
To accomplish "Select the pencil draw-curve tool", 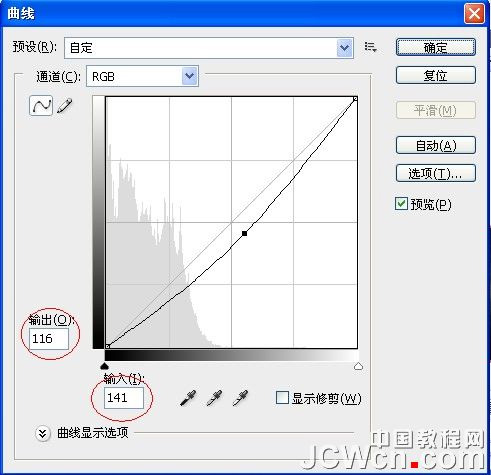I will pos(65,106).
